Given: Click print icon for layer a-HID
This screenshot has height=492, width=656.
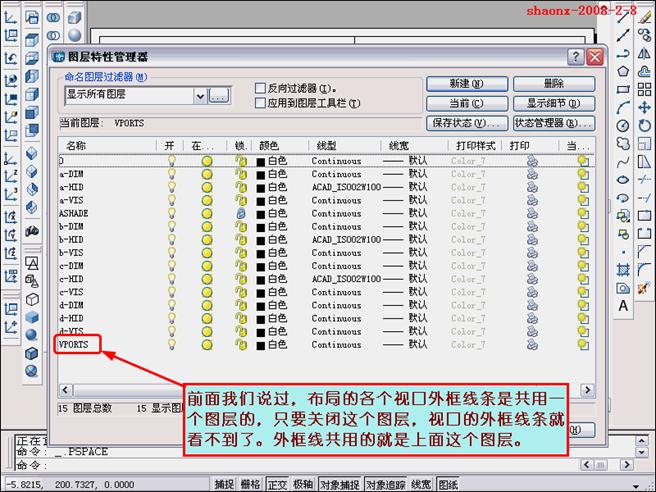Looking at the screenshot, I should tap(532, 187).
